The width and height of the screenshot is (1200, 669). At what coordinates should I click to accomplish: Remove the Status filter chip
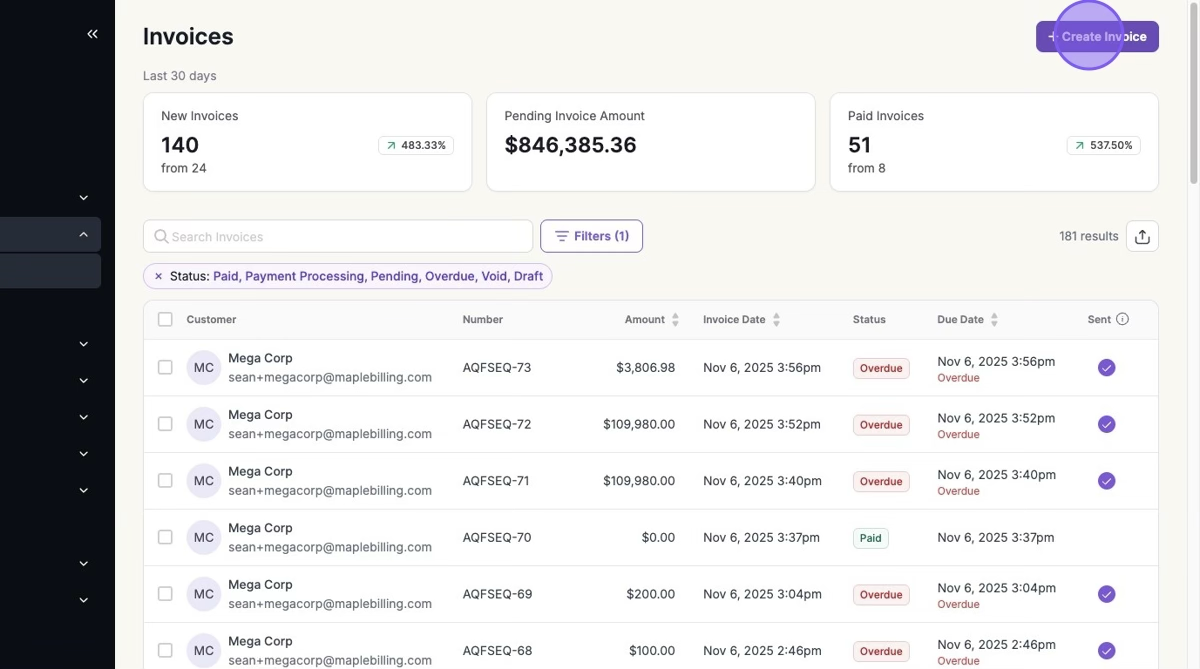[158, 276]
